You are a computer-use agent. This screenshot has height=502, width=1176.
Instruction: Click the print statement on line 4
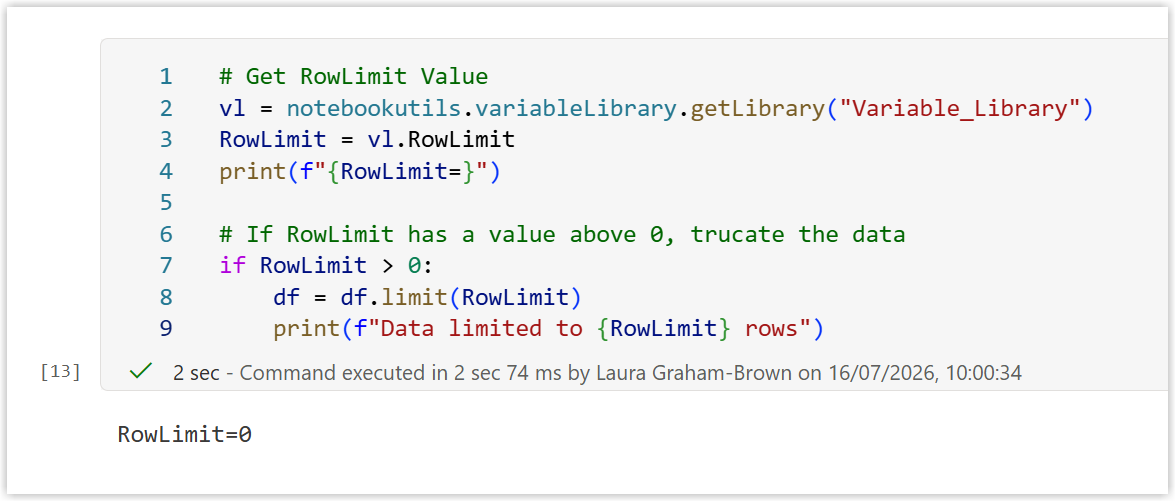click(x=359, y=172)
